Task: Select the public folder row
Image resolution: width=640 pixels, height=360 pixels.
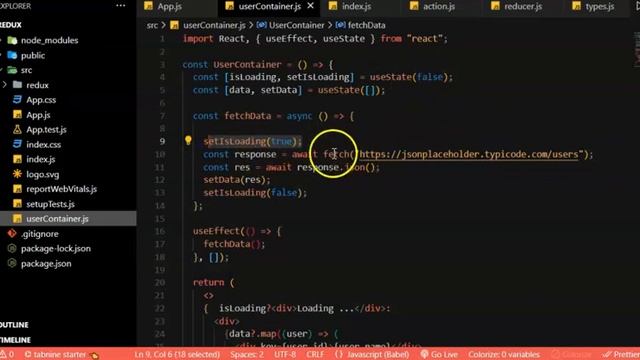Action: coord(68,55)
